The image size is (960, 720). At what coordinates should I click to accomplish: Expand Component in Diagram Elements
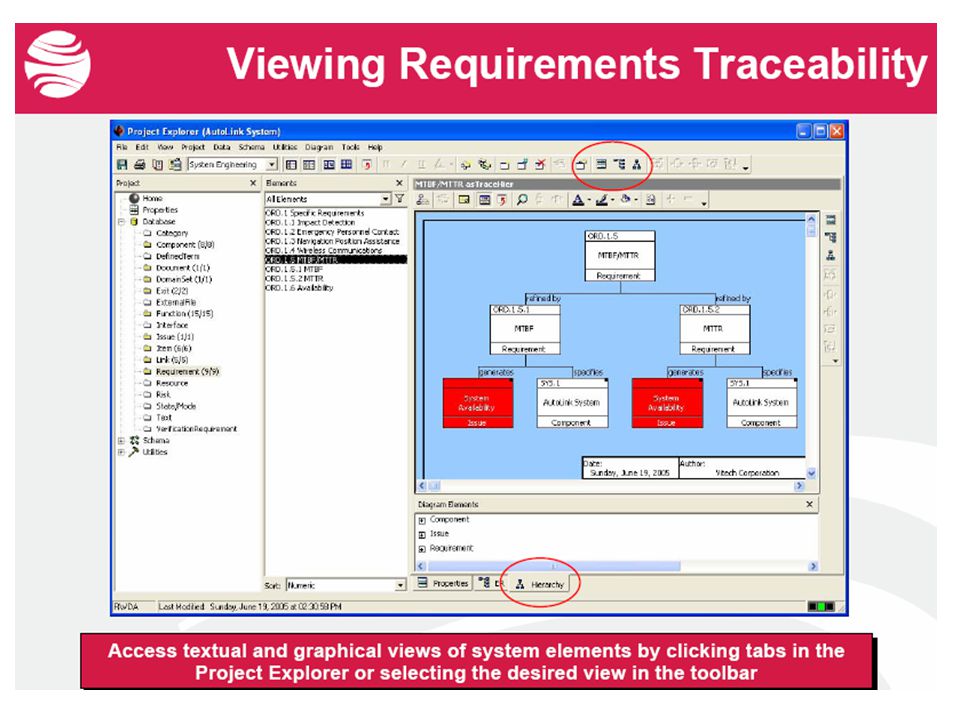point(422,521)
